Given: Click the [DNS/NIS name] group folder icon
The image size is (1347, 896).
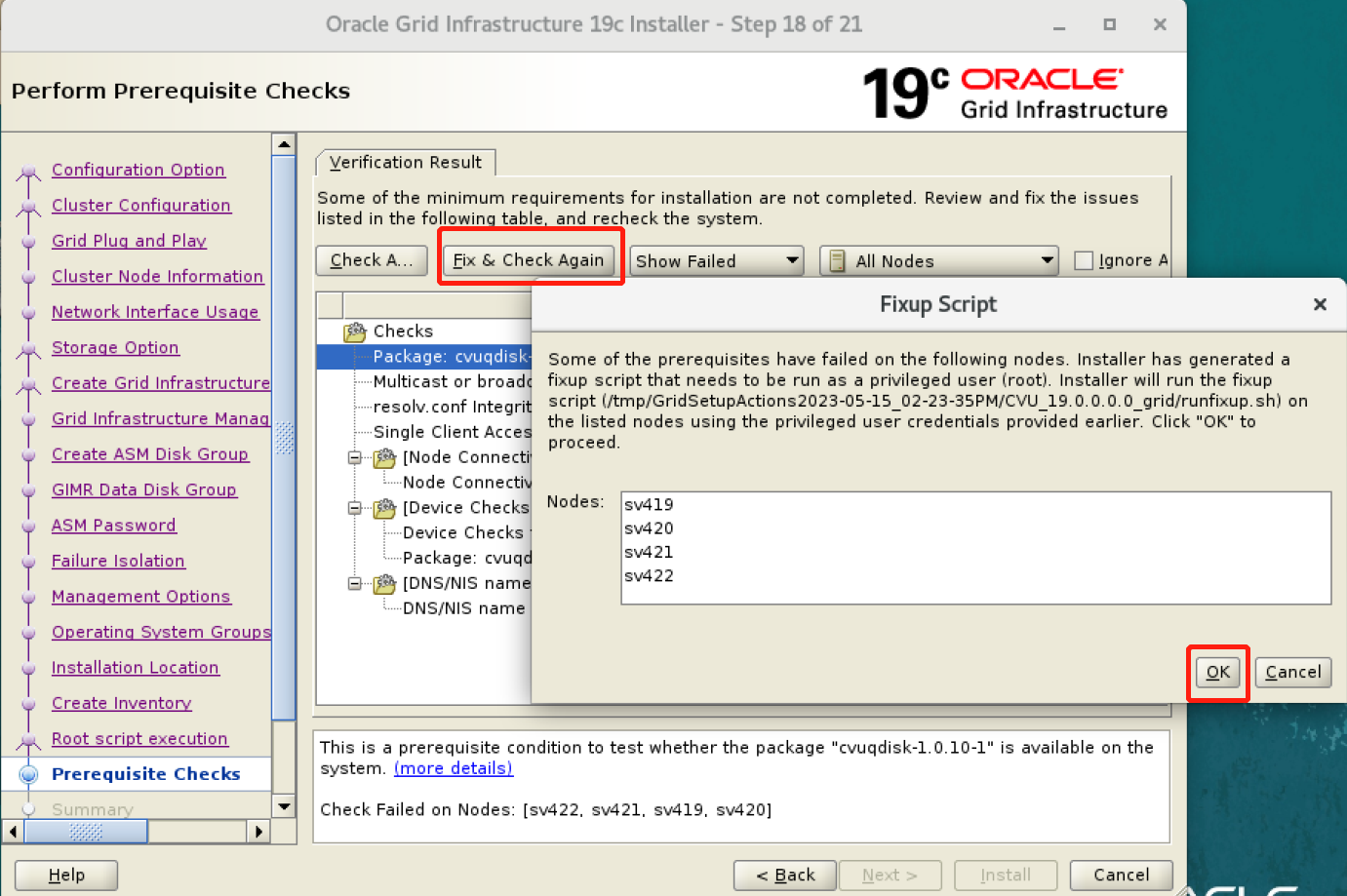Looking at the screenshot, I should [x=385, y=583].
